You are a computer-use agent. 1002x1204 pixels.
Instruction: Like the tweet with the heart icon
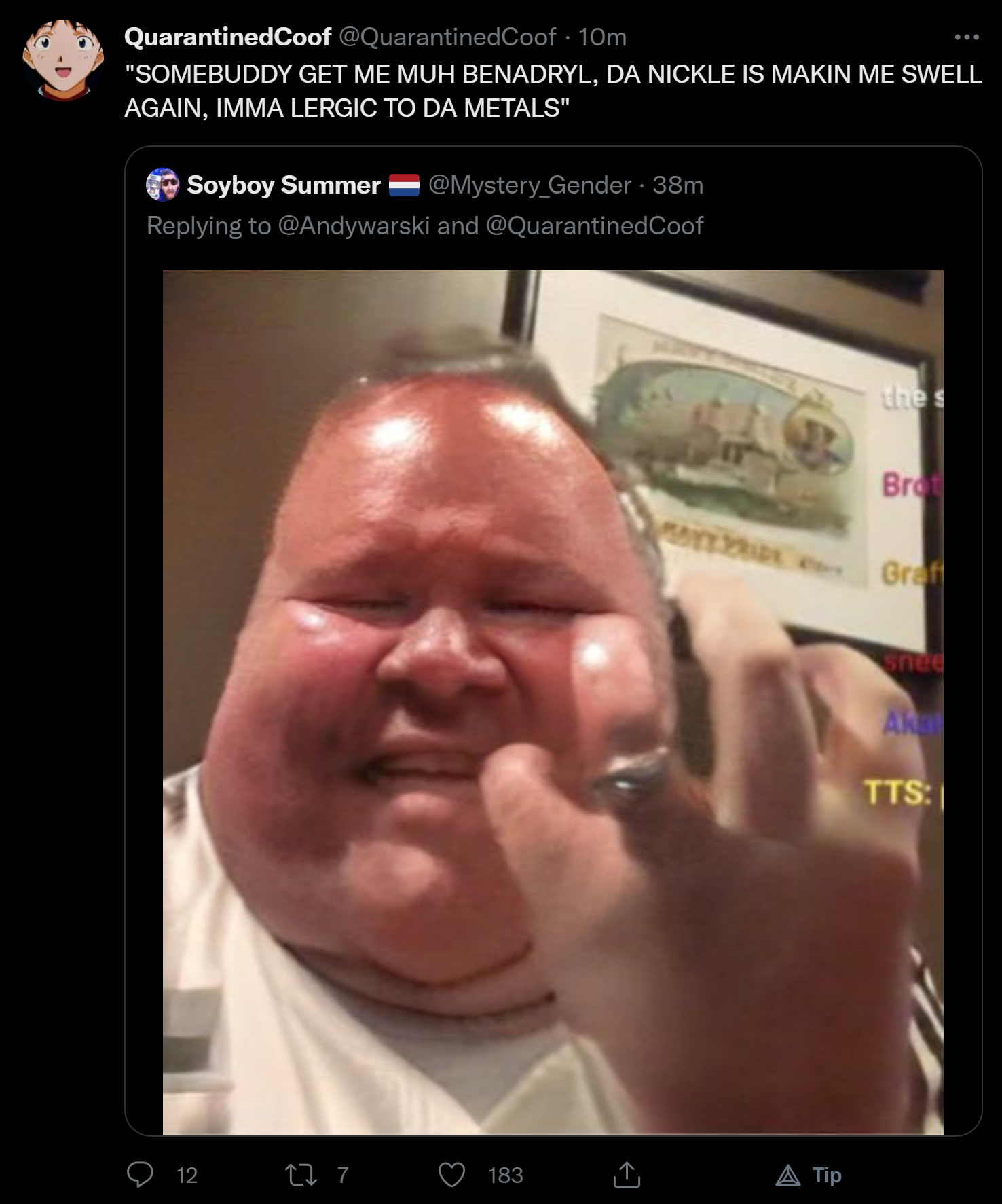[x=451, y=1175]
